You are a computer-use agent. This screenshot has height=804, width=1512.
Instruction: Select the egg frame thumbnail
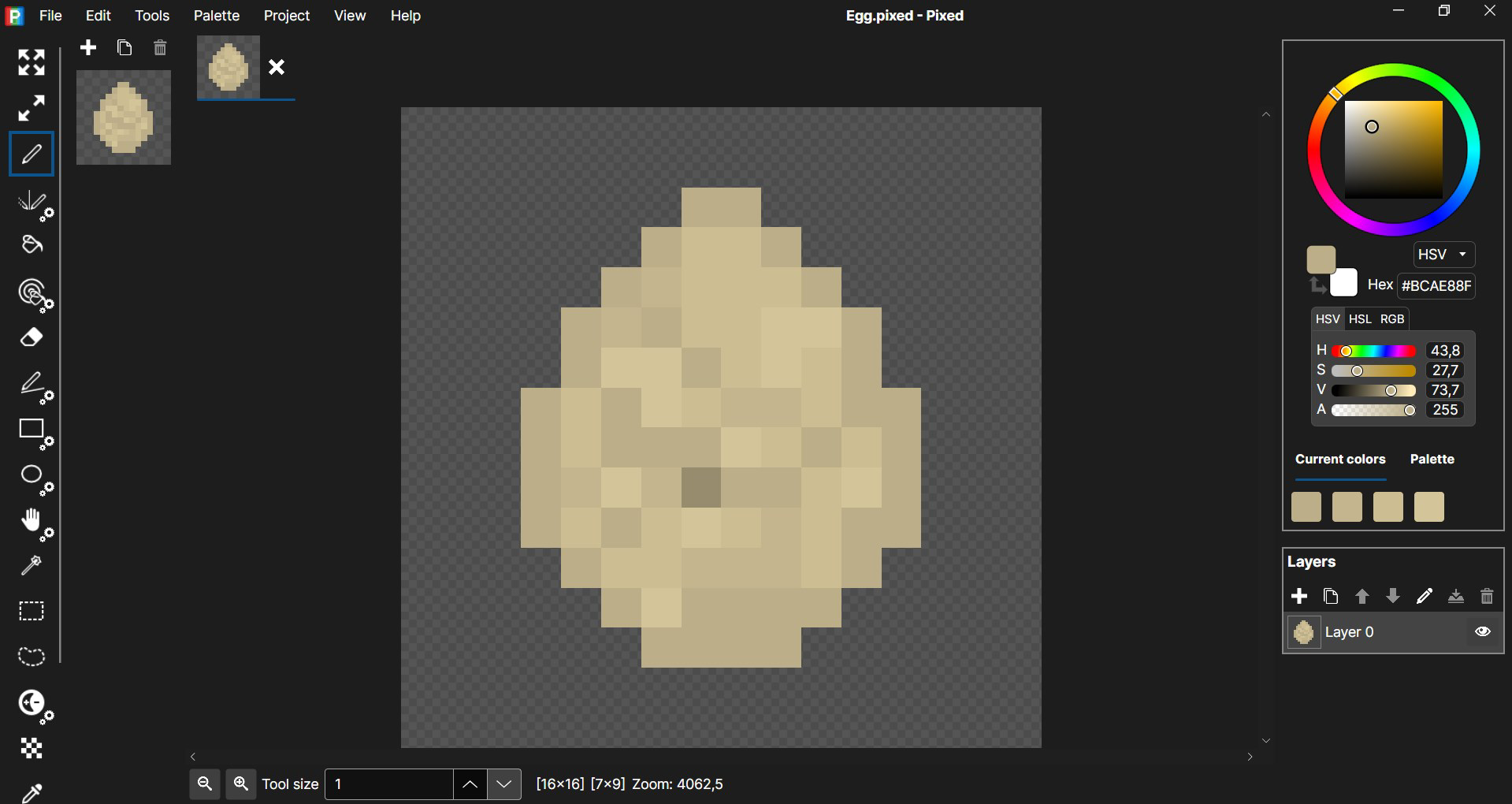(x=124, y=117)
